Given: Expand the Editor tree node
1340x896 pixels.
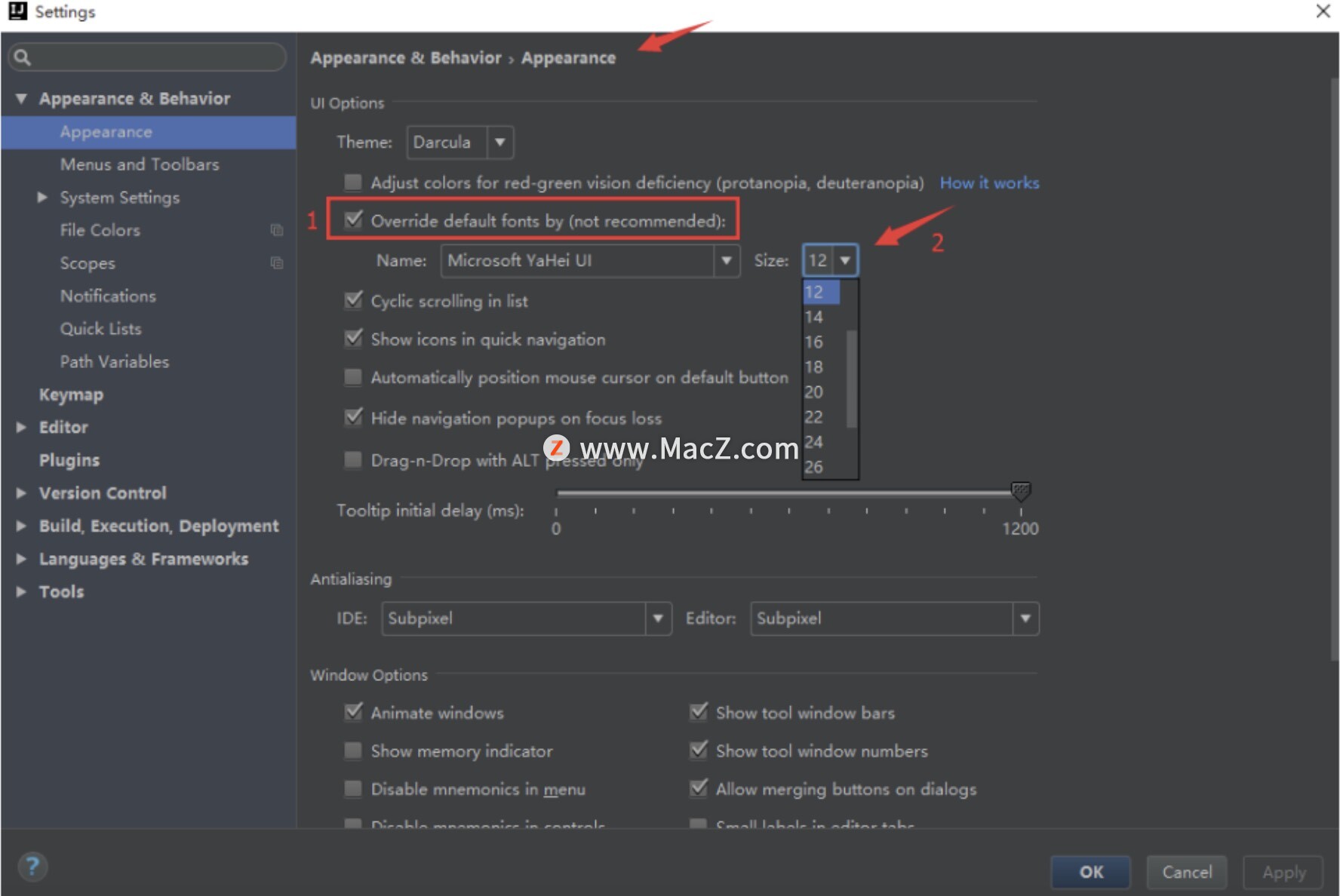Looking at the screenshot, I should click(21, 428).
